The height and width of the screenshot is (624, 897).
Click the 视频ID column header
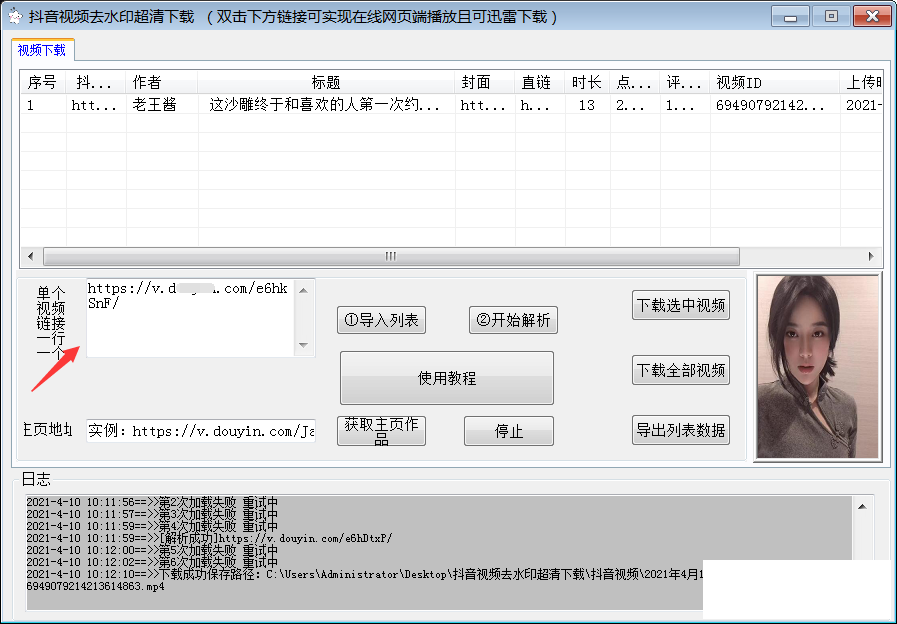(x=774, y=82)
